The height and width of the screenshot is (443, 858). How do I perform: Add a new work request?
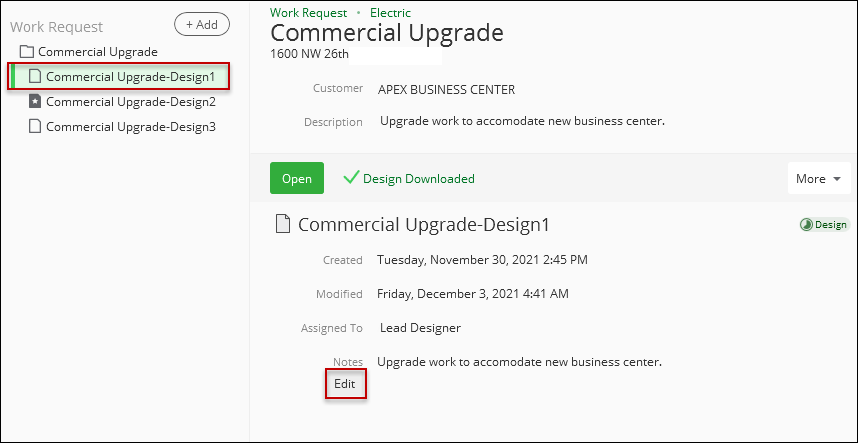(x=202, y=25)
